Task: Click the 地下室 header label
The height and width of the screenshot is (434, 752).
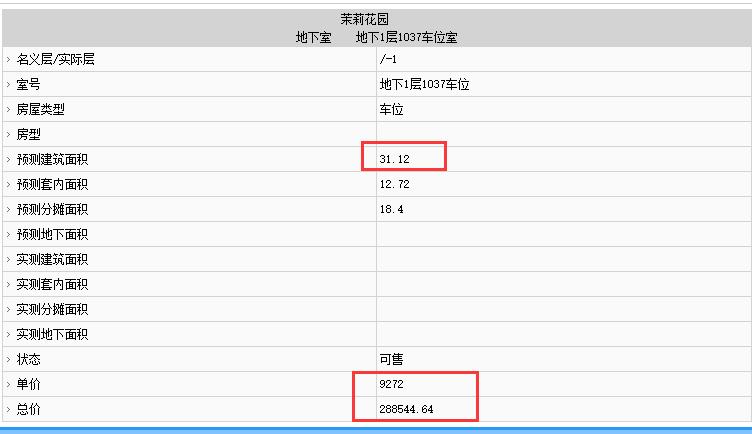Action: [x=314, y=37]
